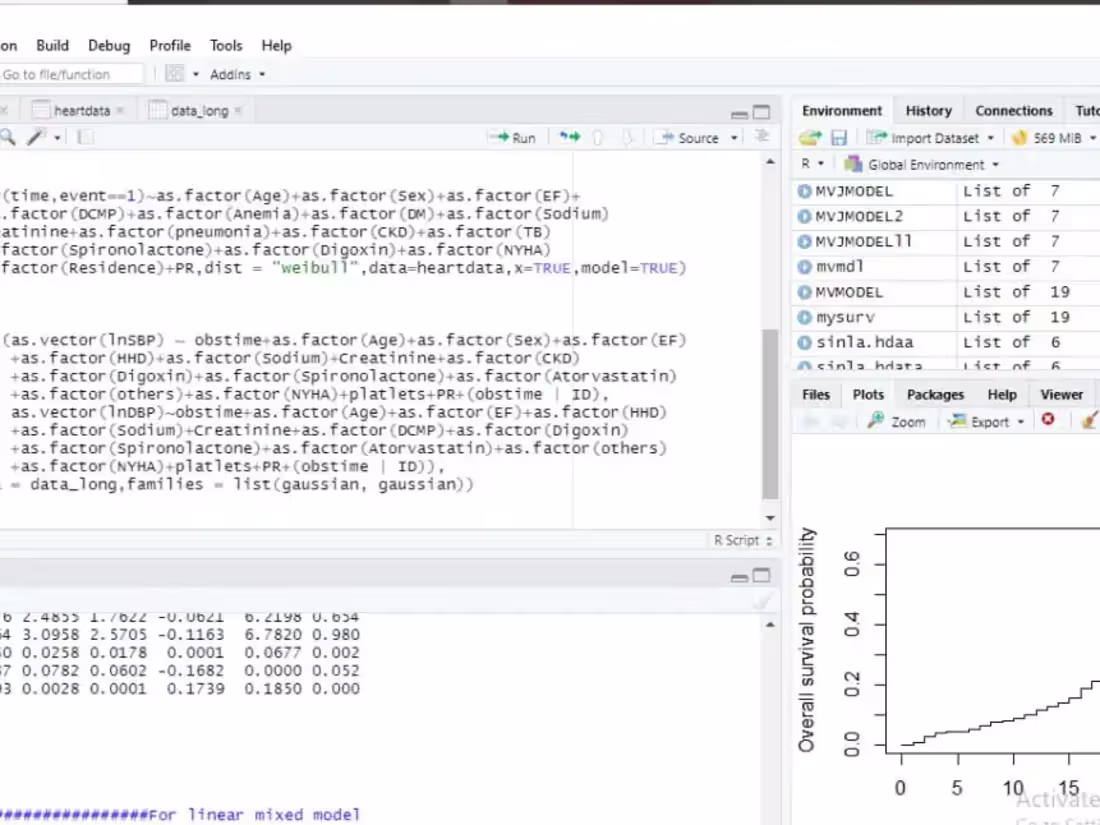
Task: Open the Addins dropdown menu
Action: (x=238, y=74)
